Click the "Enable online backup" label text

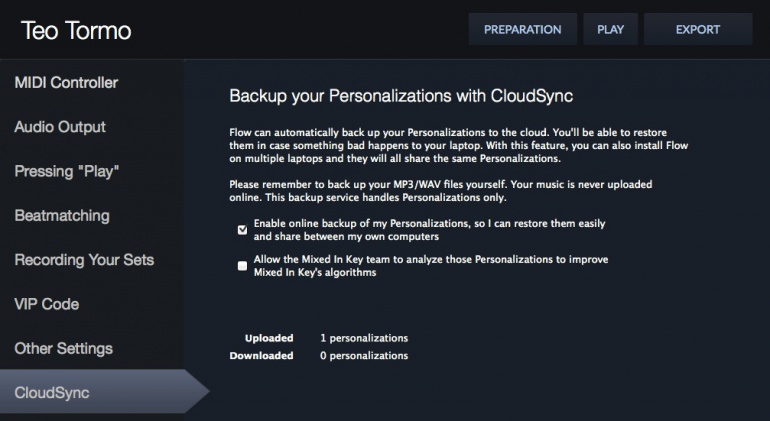click(x=429, y=230)
